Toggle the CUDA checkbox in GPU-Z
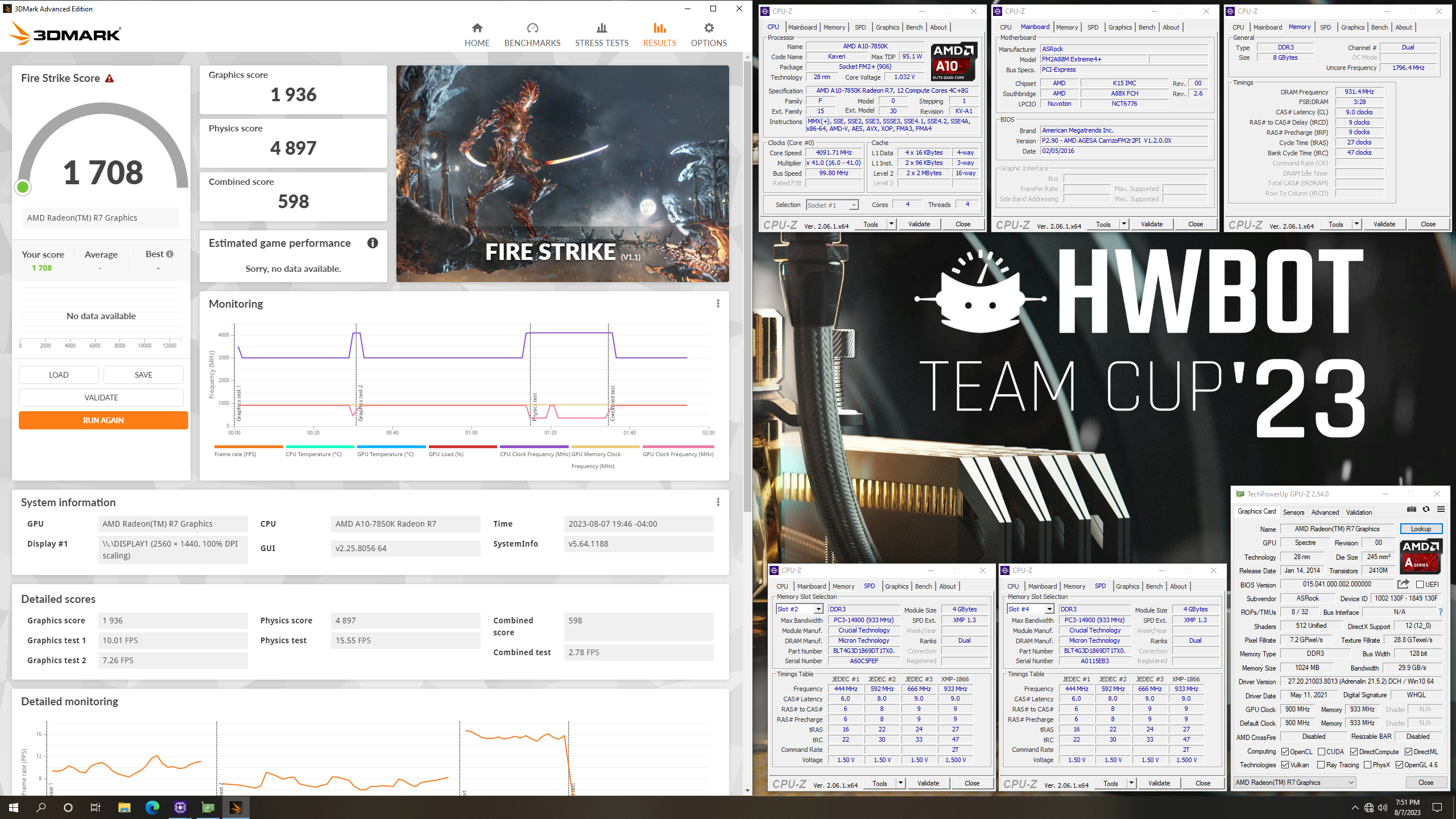 pyautogui.click(x=1322, y=751)
